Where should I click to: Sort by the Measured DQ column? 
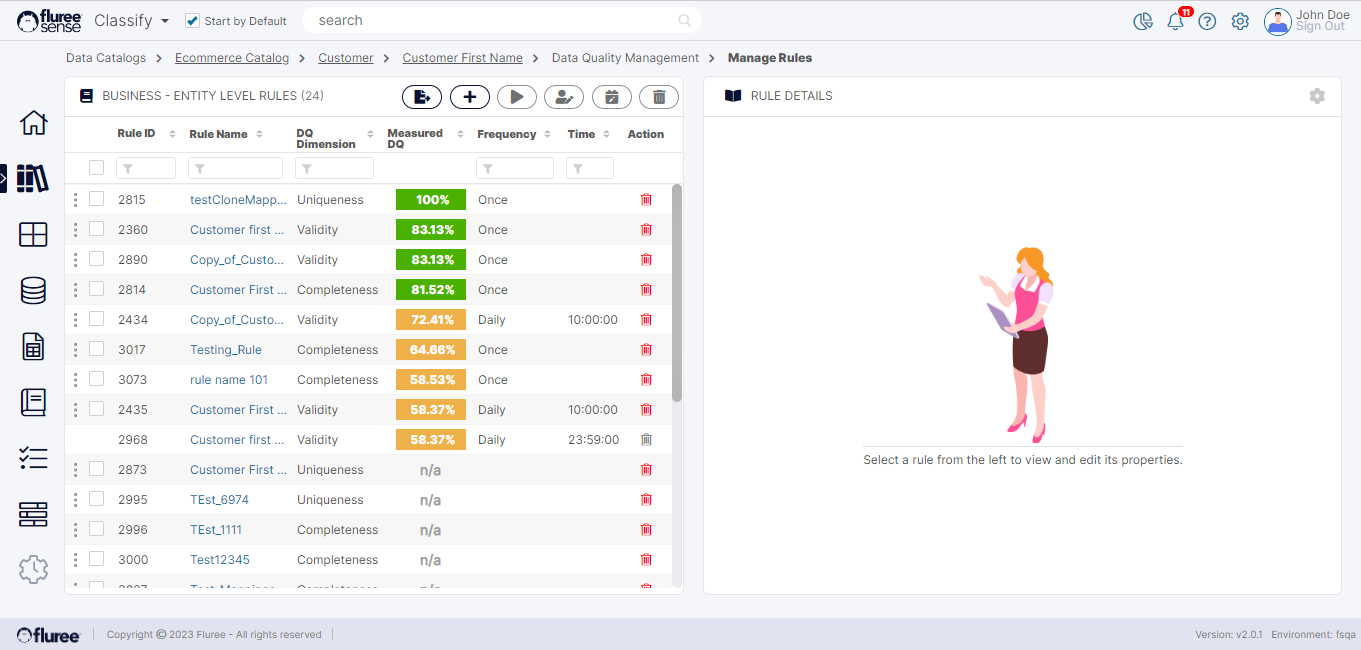(460, 134)
